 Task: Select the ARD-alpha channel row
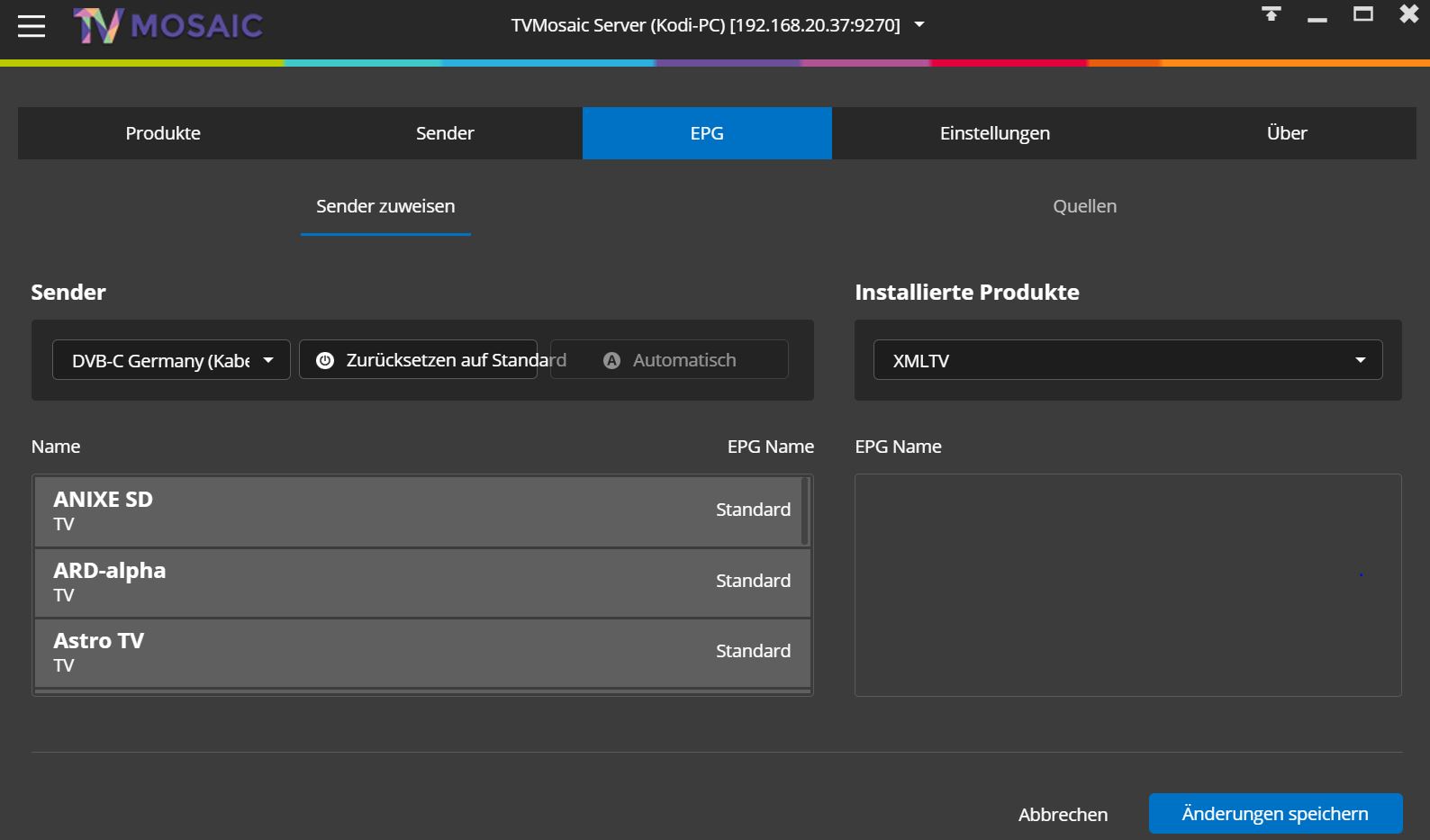tap(422, 583)
